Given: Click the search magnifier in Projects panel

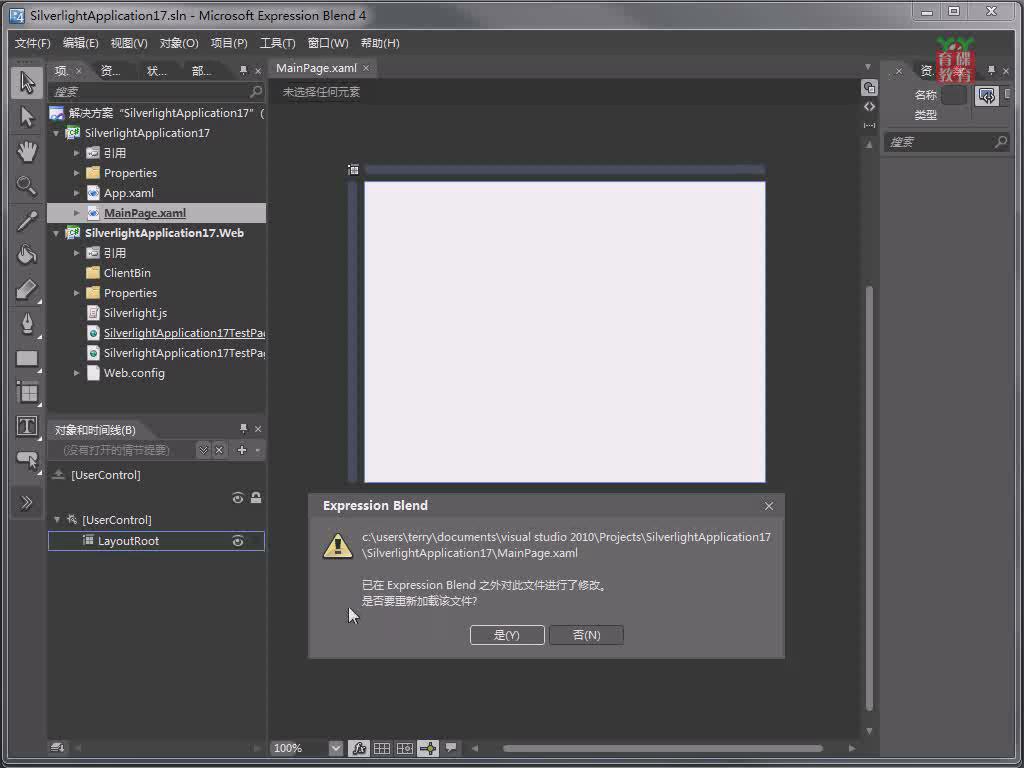Looking at the screenshot, I should (x=255, y=91).
